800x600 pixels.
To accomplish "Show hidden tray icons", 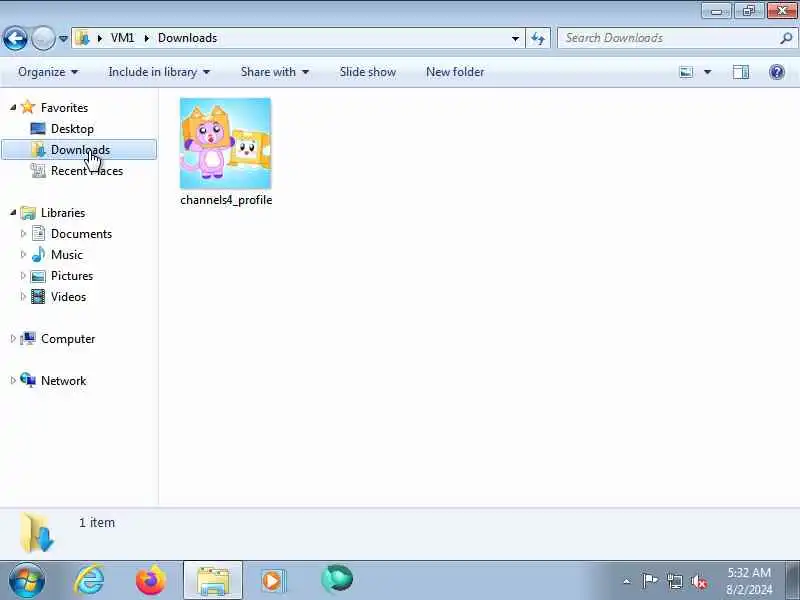I will coord(627,581).
